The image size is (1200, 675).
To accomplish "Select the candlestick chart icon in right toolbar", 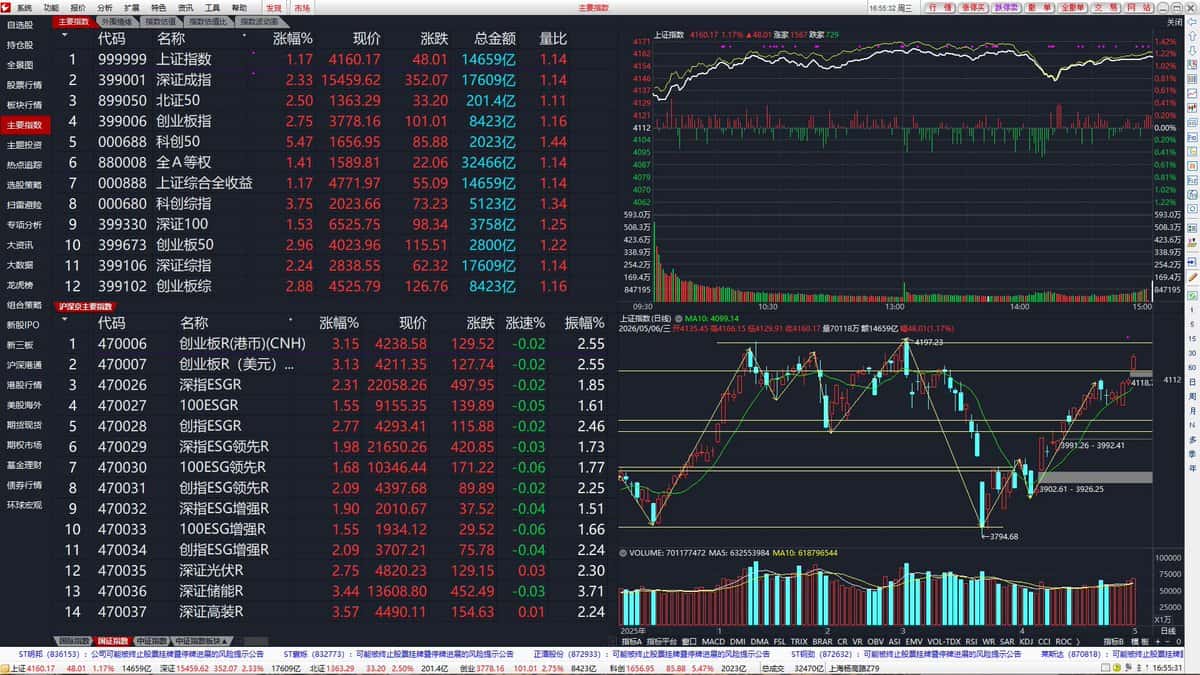I will [x=1190, y=108].
